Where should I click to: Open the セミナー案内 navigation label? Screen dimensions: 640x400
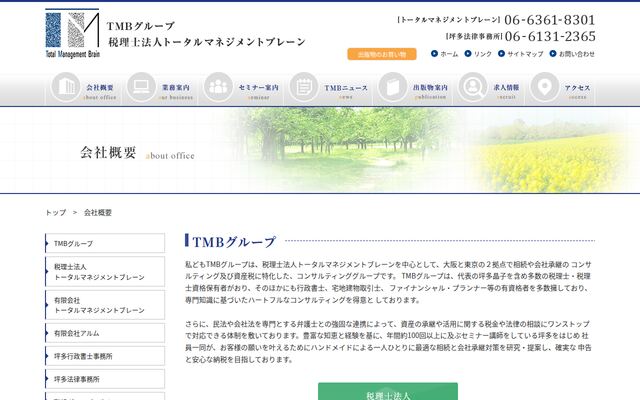click(x=258, y=87)
